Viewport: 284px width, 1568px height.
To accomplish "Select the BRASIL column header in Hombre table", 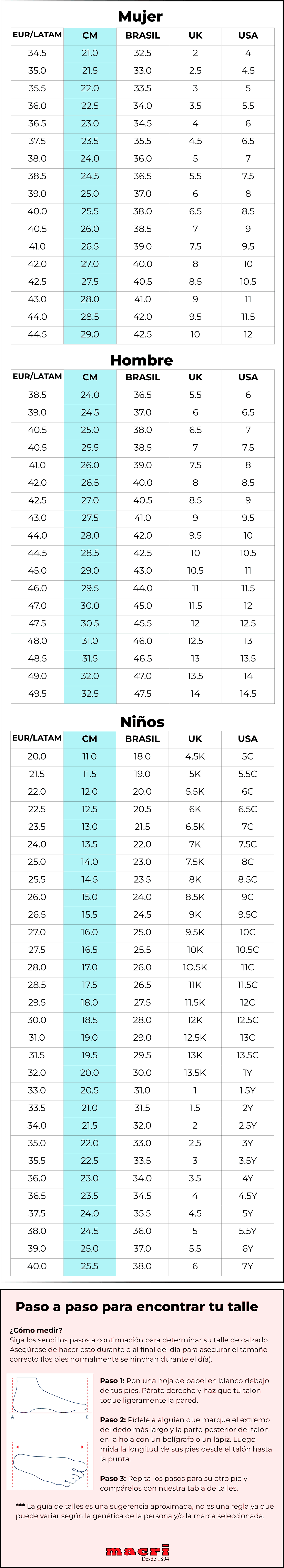I will coord(142,377).
